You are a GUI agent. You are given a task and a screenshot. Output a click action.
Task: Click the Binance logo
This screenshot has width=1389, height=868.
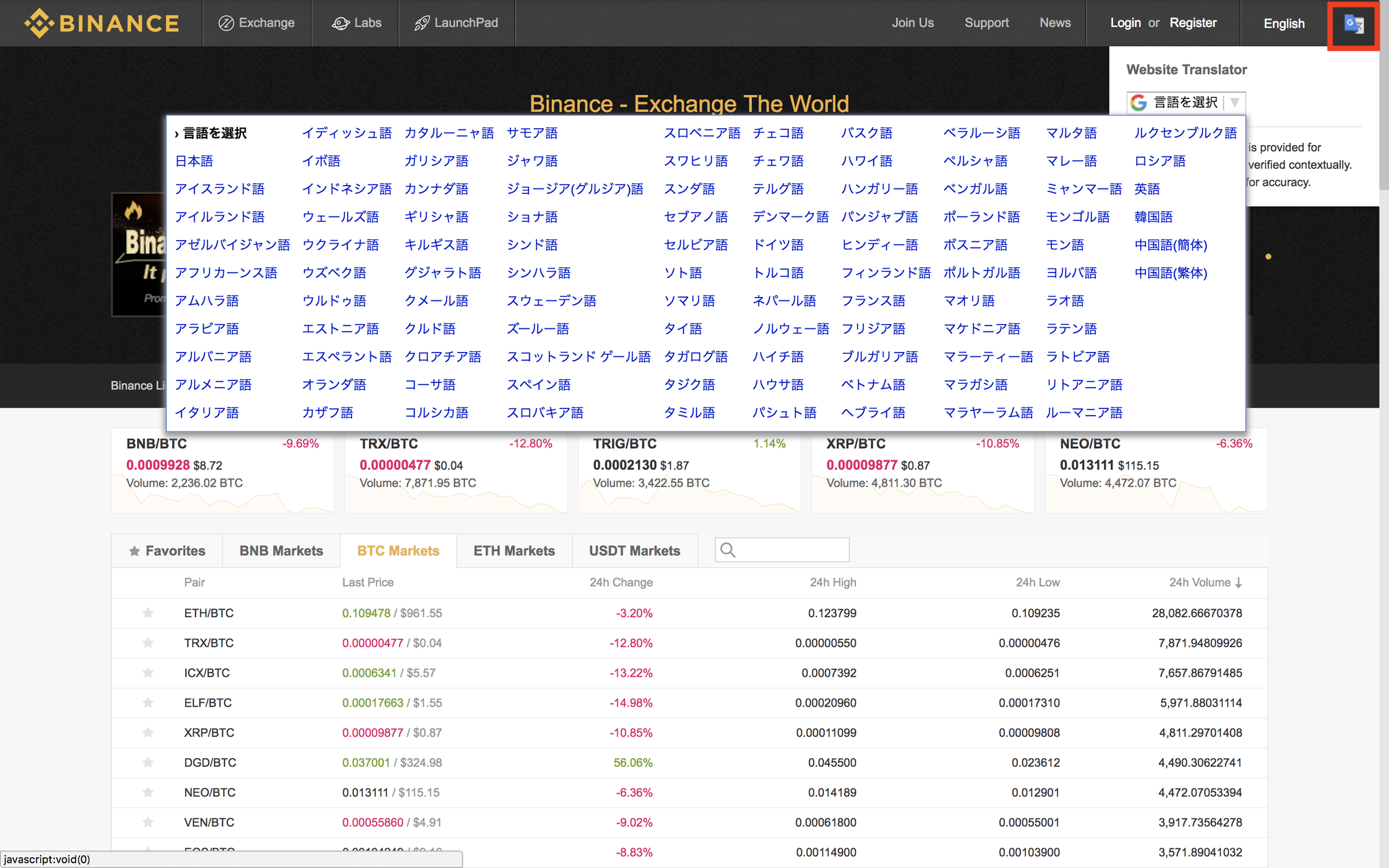pyautogui.click(x=102, y=23)
